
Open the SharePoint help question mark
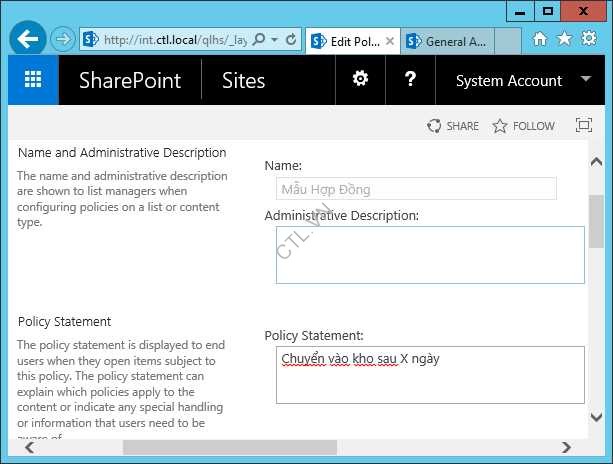410,80
